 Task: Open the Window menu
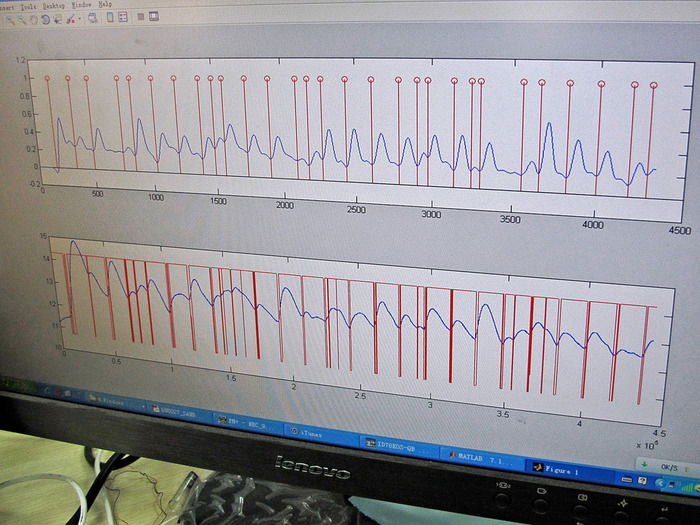click(81, 5)
